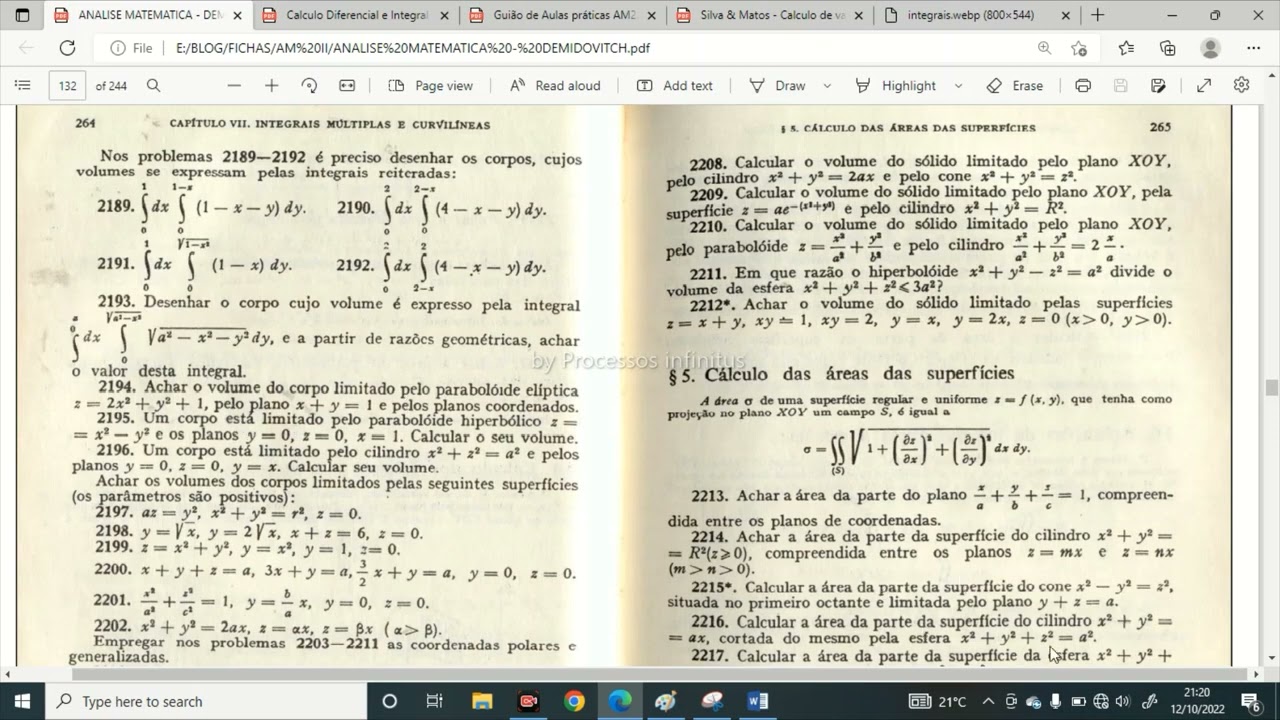Show hidden system tray icons

988,701
